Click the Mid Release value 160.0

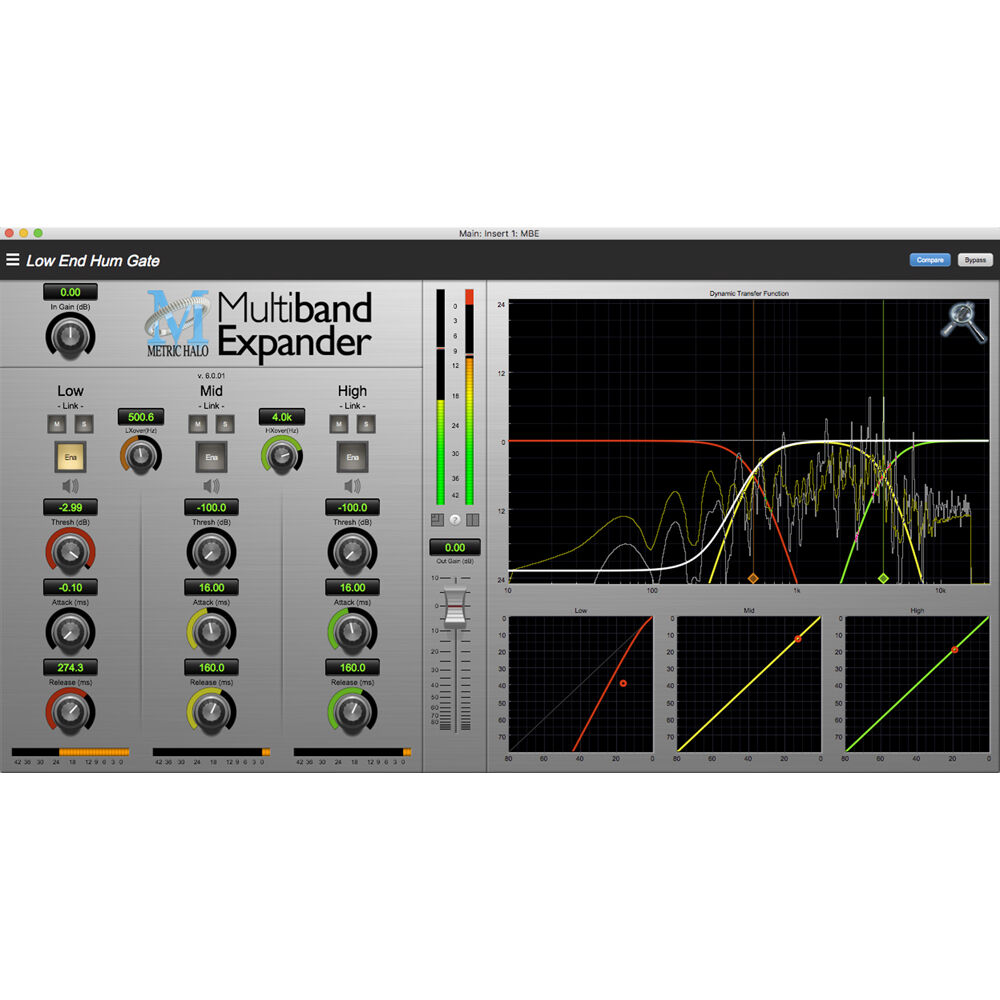[x=211, y=668]
